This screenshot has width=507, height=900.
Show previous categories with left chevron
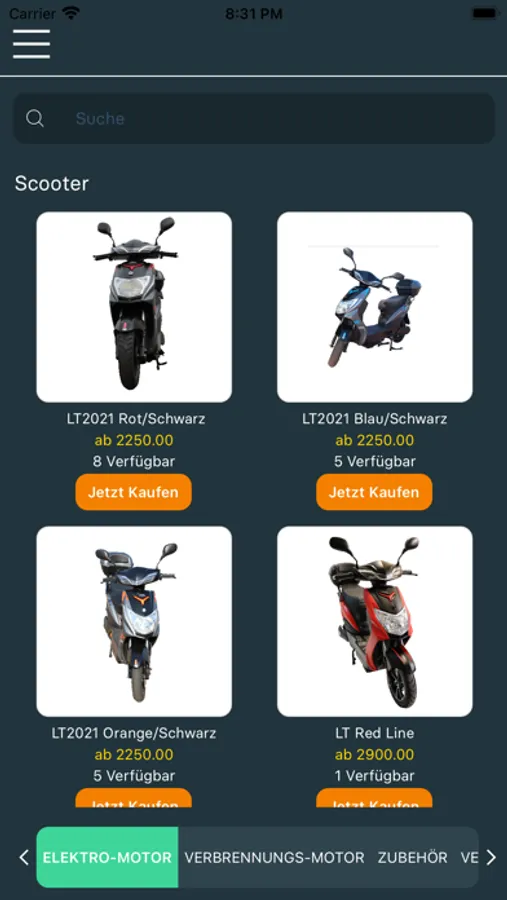coord(24,858)
